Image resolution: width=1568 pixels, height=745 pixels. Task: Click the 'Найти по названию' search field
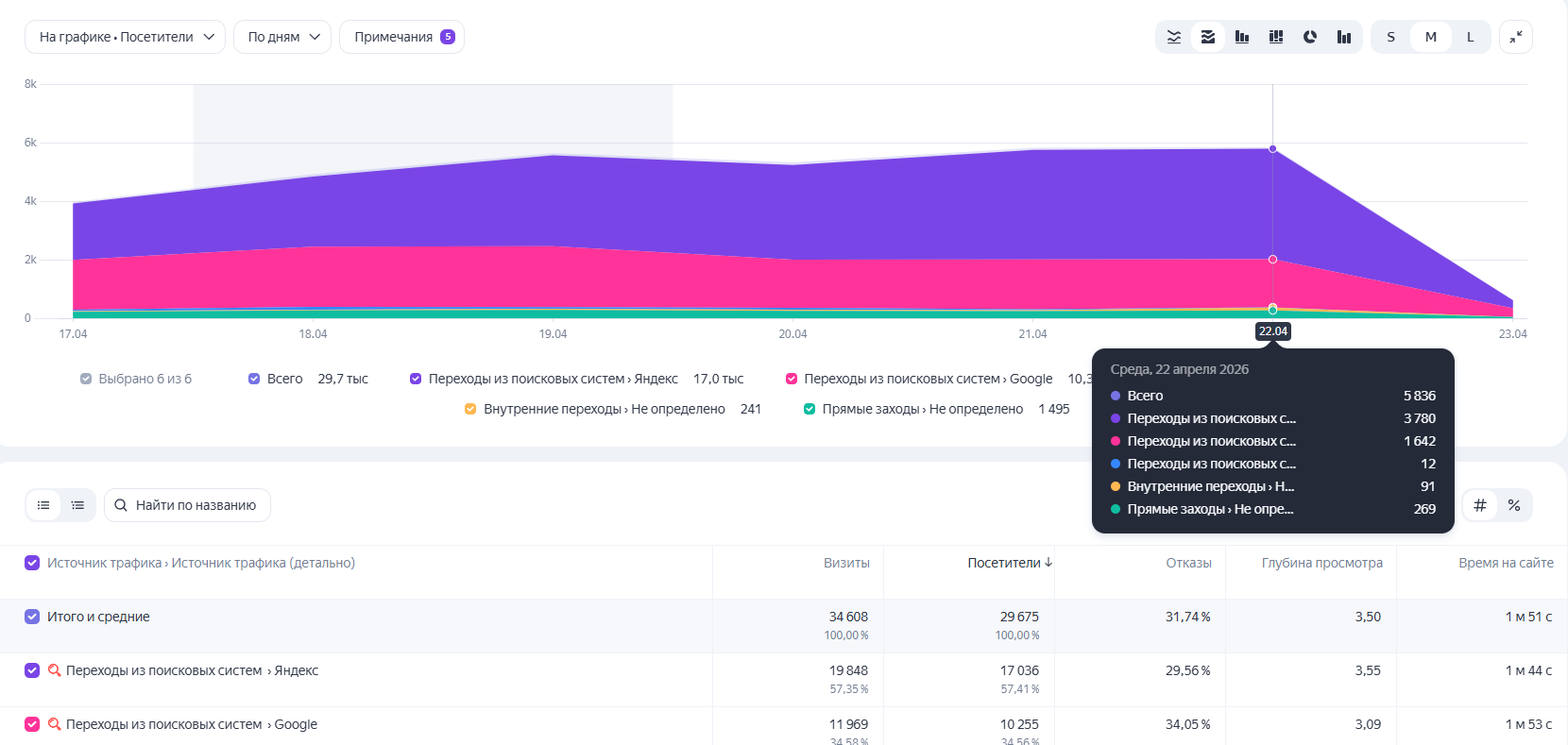pos(187,505)
